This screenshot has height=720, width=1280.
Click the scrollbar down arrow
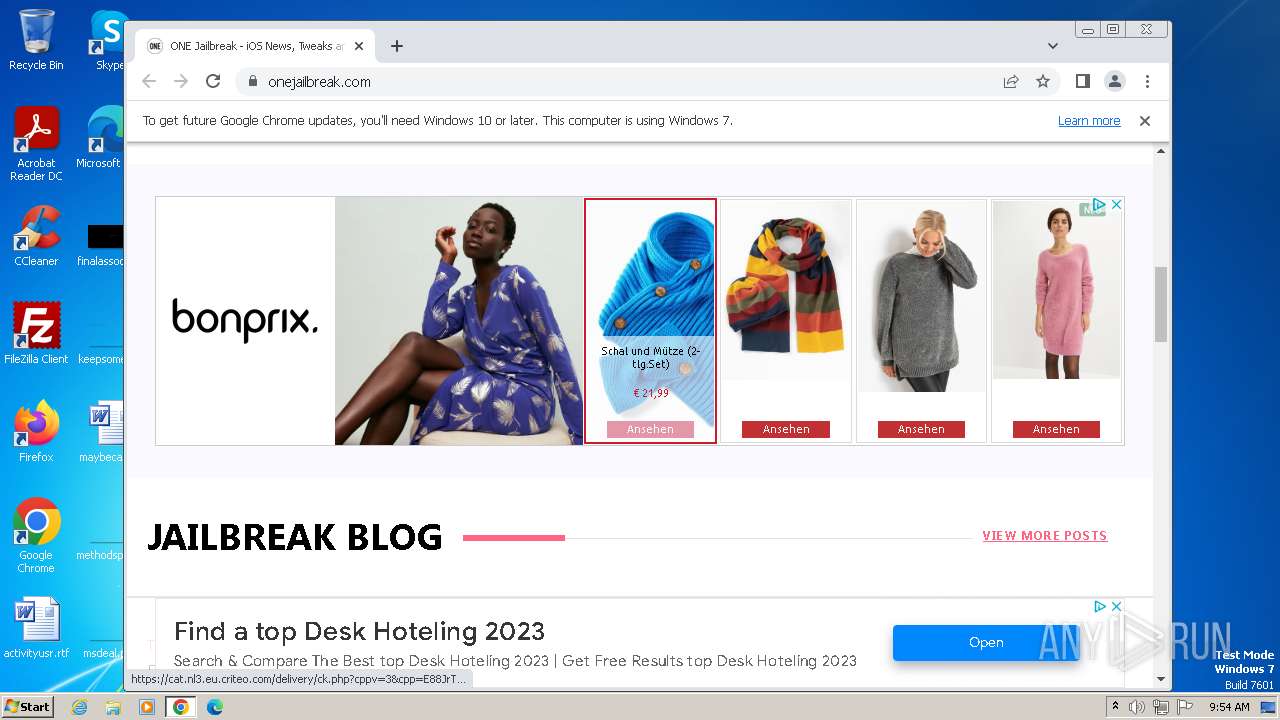(x=1161, y=679)
